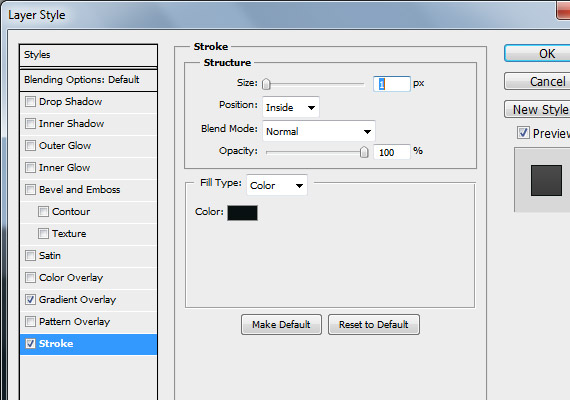
Task: Click the Opacity value field showing 100
Action: 392,152
